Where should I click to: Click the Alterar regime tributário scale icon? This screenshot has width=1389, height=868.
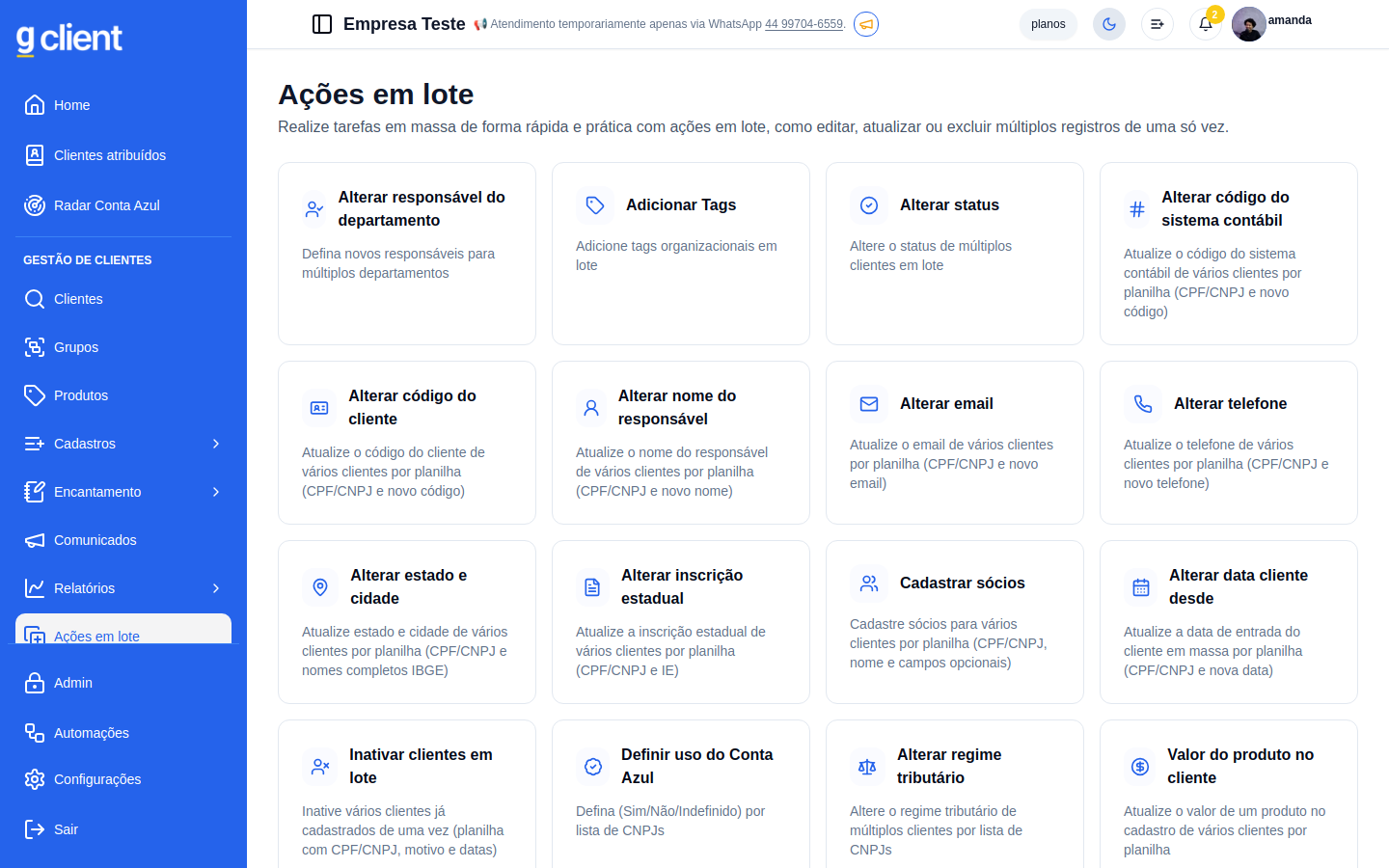[867, 767]
